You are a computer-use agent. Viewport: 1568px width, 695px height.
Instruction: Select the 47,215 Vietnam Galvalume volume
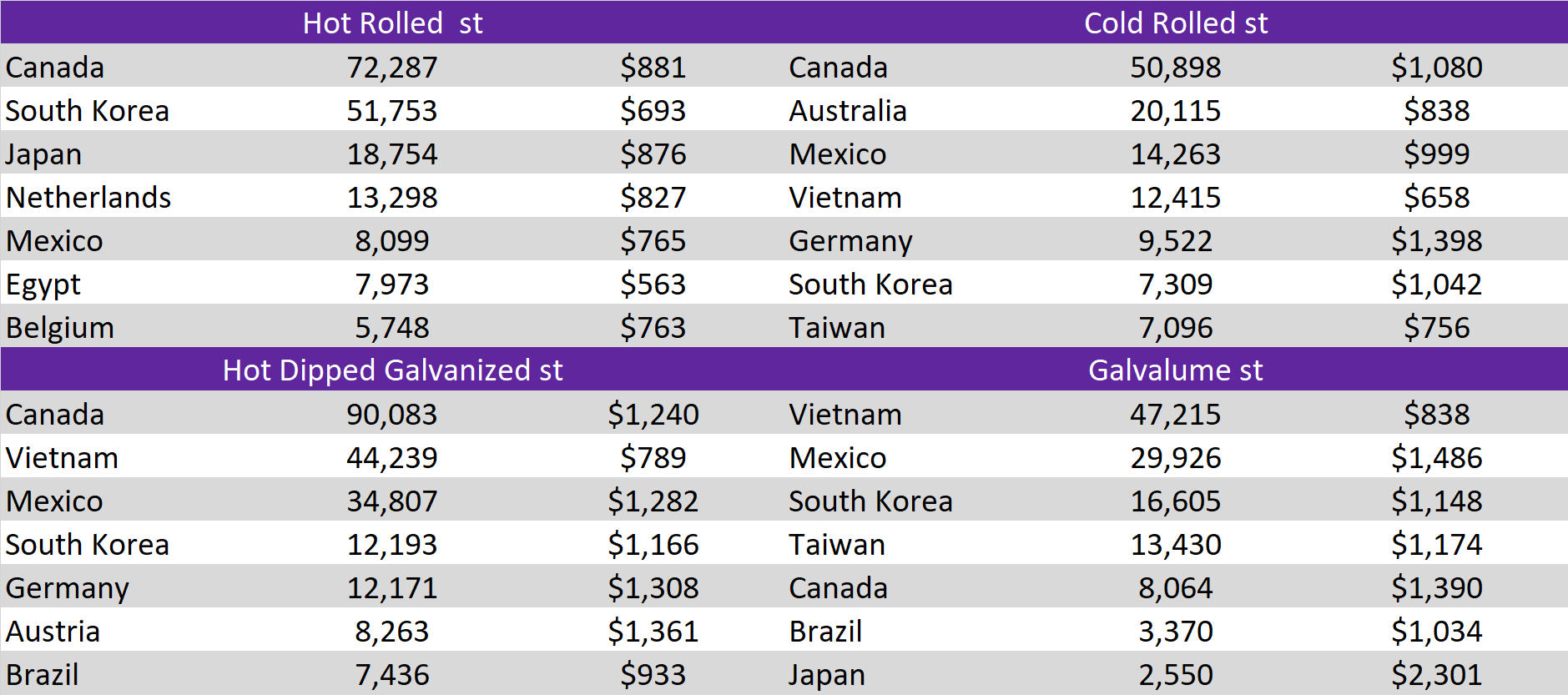[x=1175, y=415]
